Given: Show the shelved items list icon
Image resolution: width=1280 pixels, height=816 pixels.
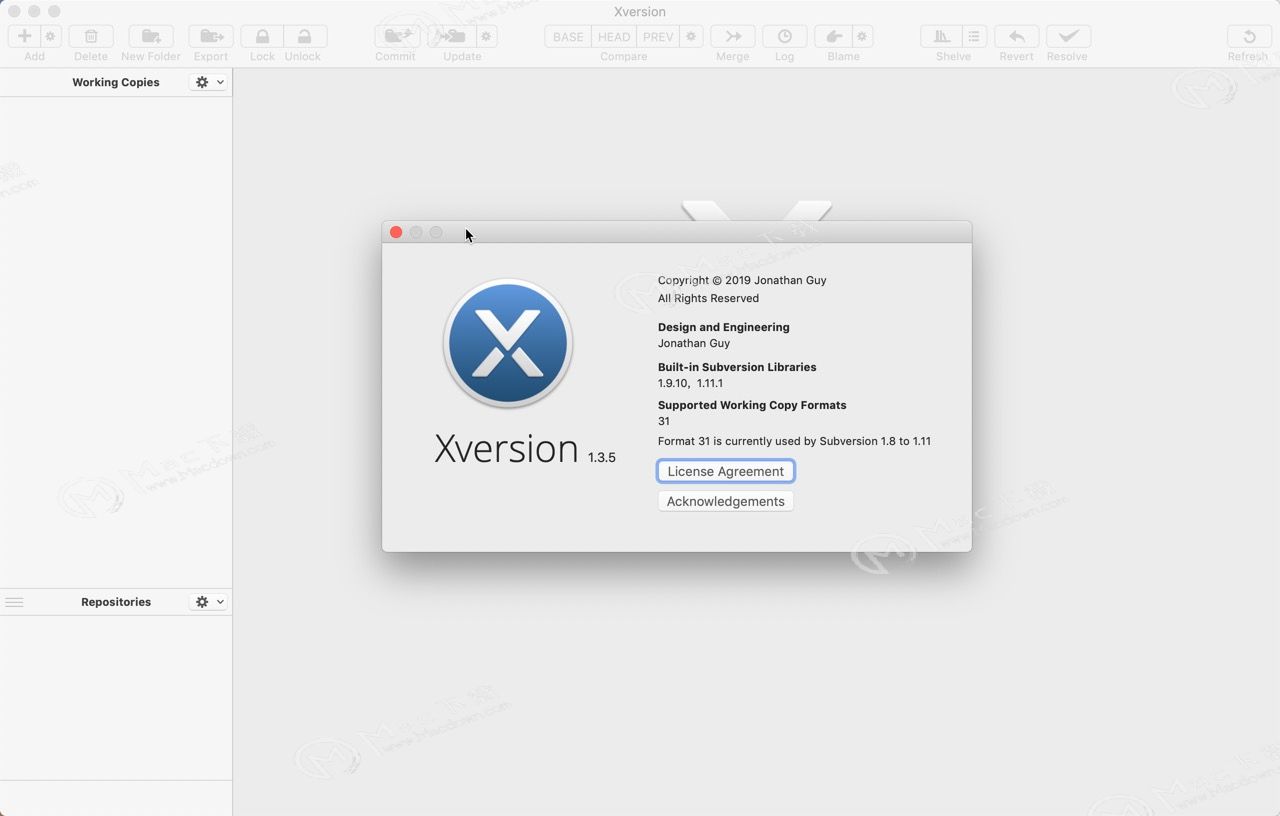Looking at the screenshot, I should (974, 36).
